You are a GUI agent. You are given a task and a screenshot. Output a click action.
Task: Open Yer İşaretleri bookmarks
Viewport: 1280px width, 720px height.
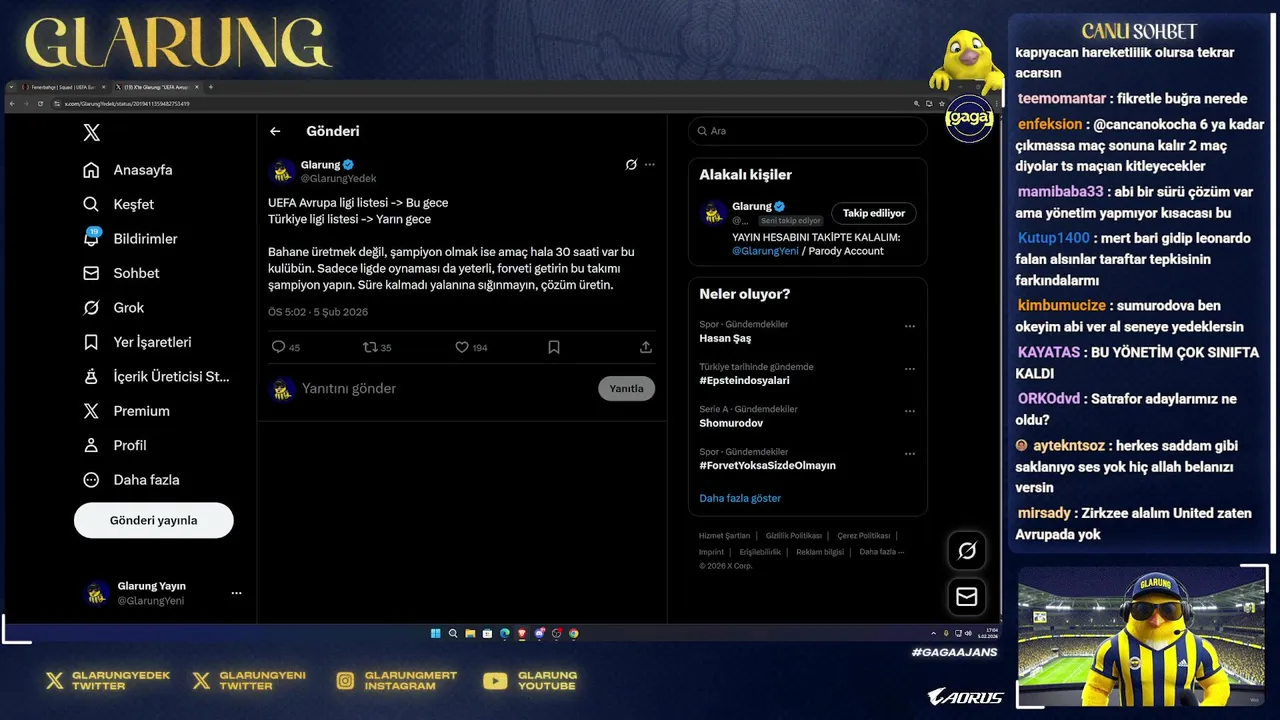point(137,342)
